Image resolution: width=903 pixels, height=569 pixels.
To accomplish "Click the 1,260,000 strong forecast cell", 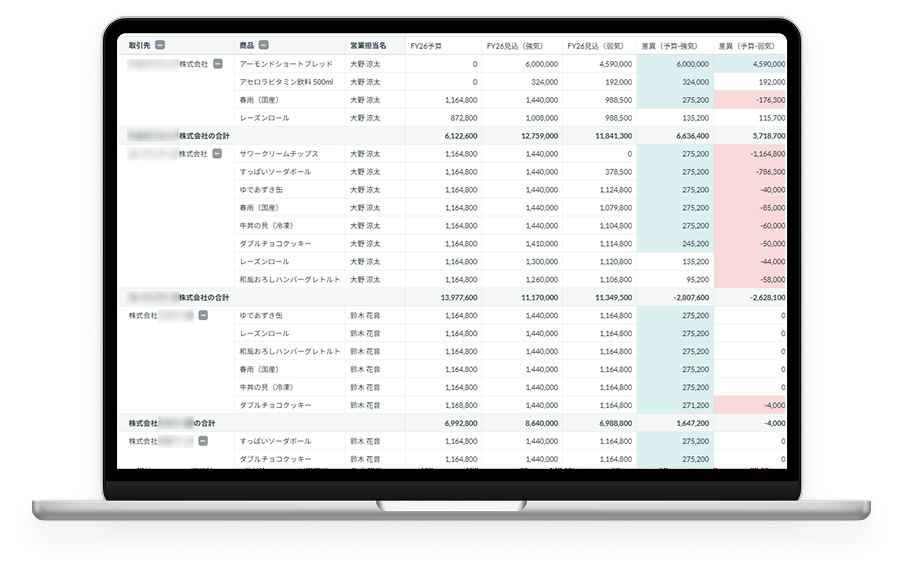I will 522,279.
